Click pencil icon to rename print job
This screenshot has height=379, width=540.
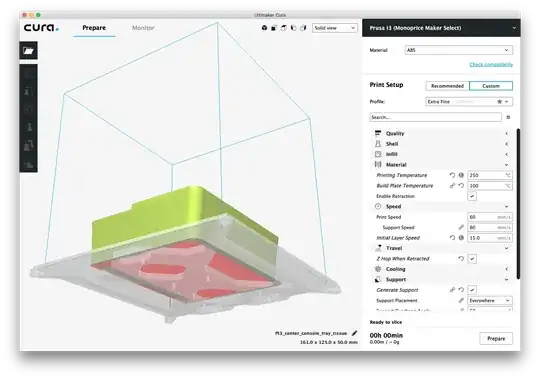354,333
